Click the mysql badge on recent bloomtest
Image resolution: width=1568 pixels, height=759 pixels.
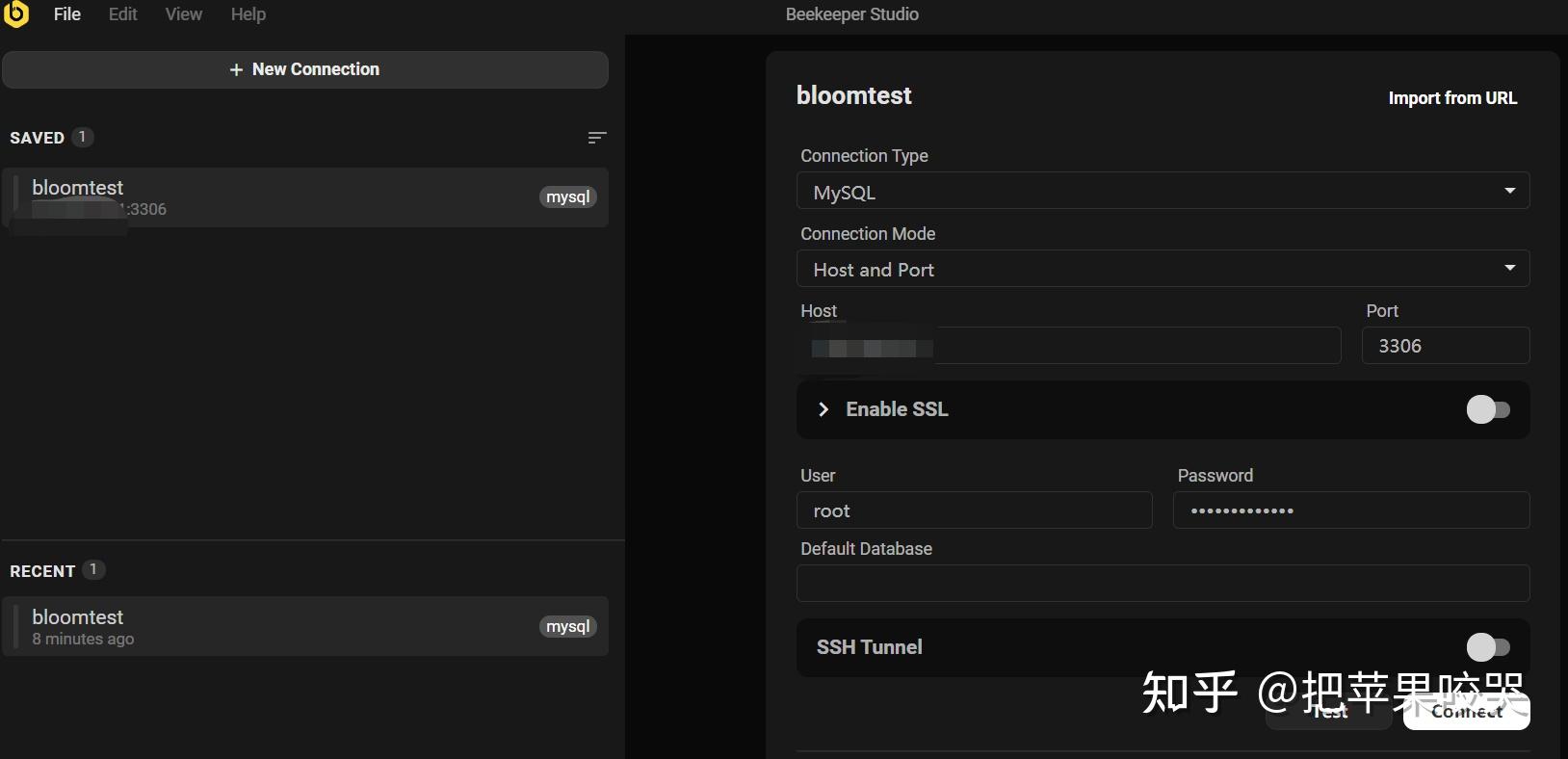[568, 627]
